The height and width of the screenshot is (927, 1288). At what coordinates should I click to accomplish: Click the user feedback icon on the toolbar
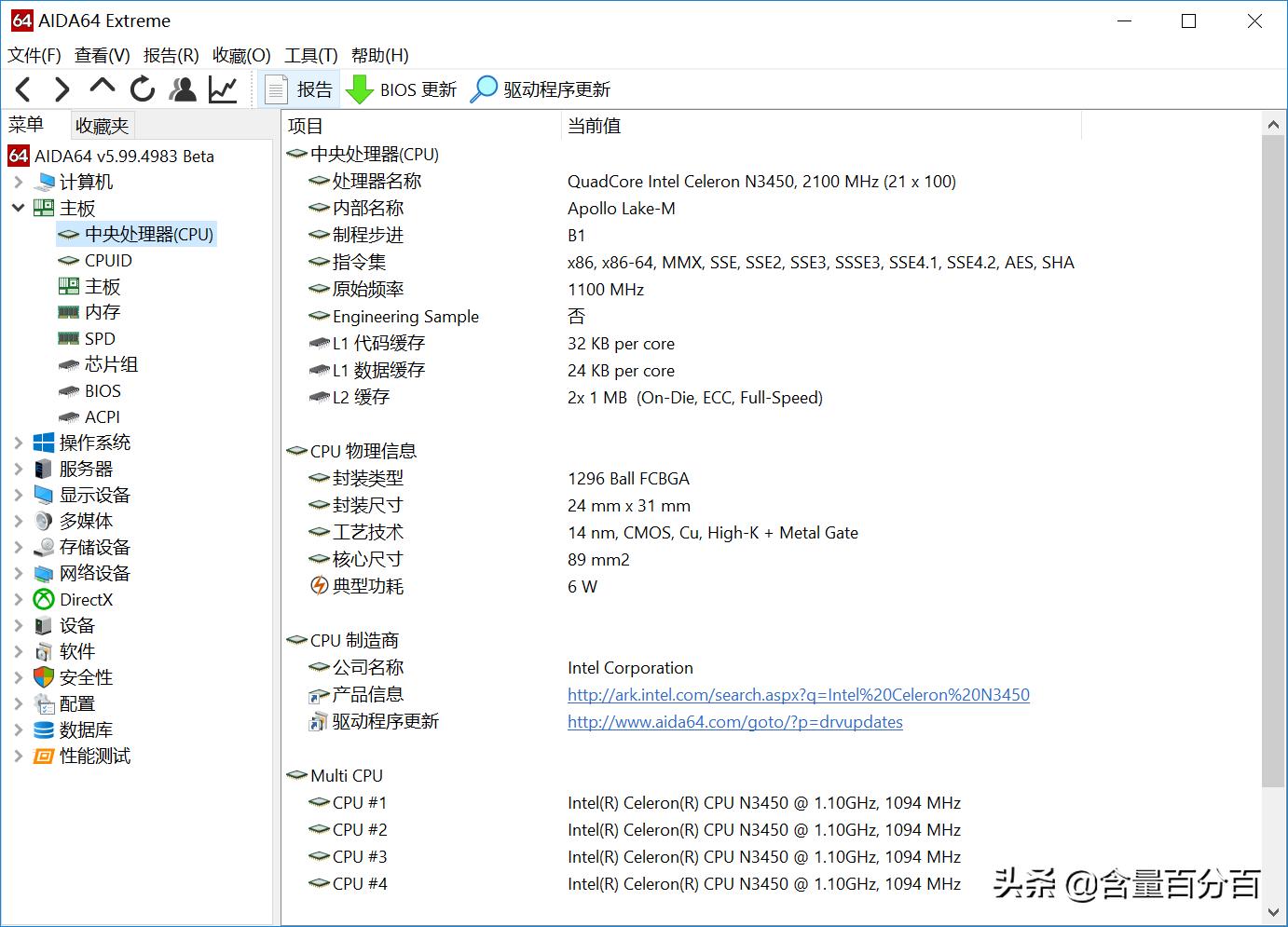[x=183, y=89]
